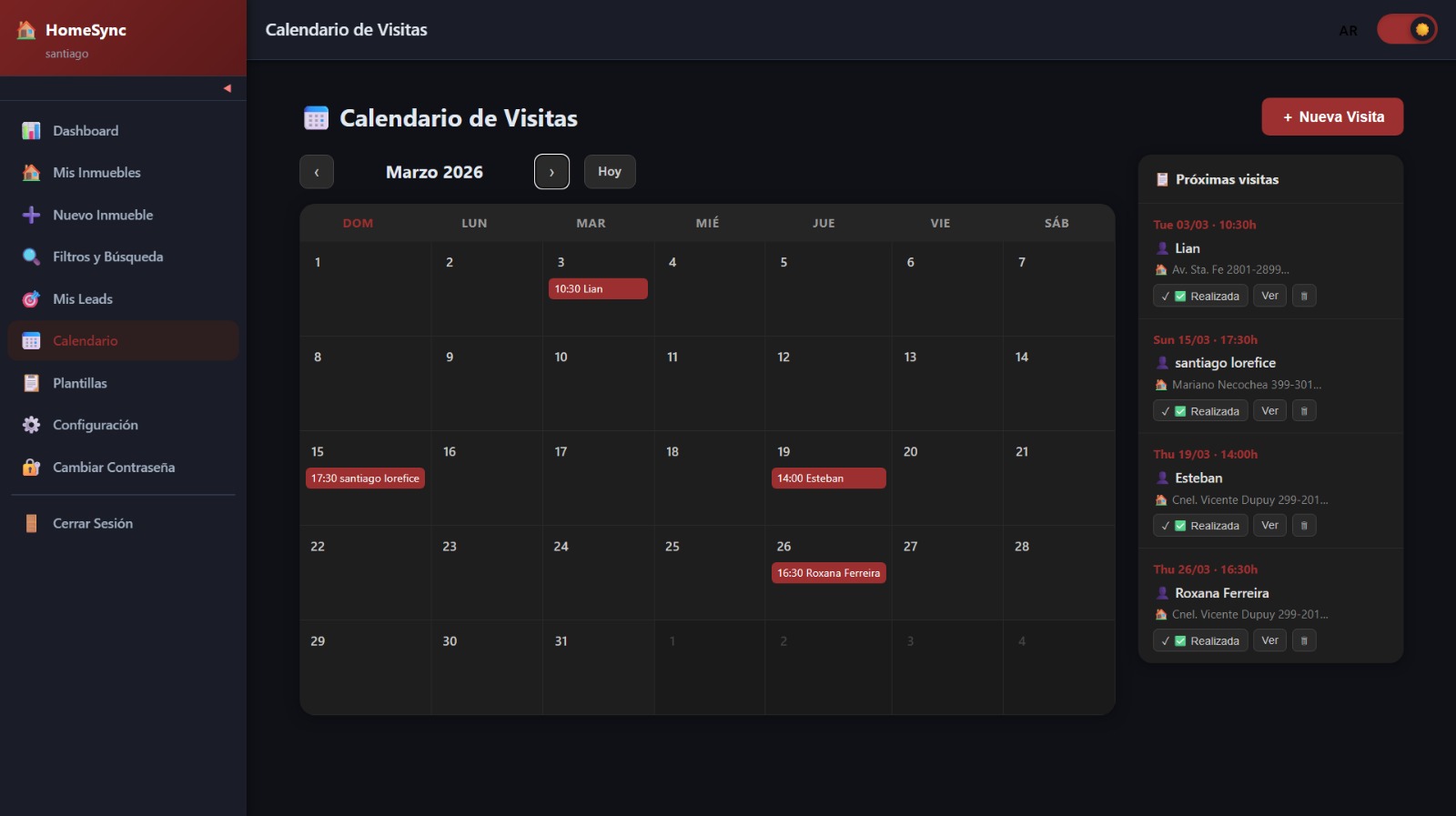Open Configuración settings label
Image resolution: width=1456 pixels, height=816 pixels.
(96, 425)
